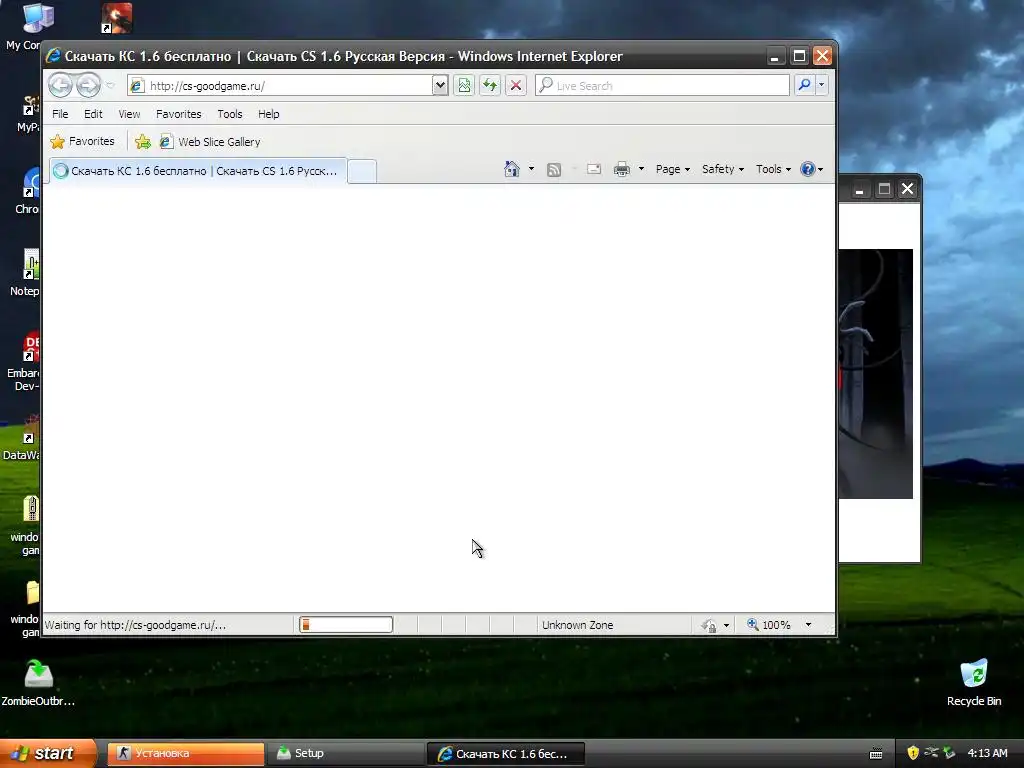Click the red Stop loading icon

pos(516,86)
